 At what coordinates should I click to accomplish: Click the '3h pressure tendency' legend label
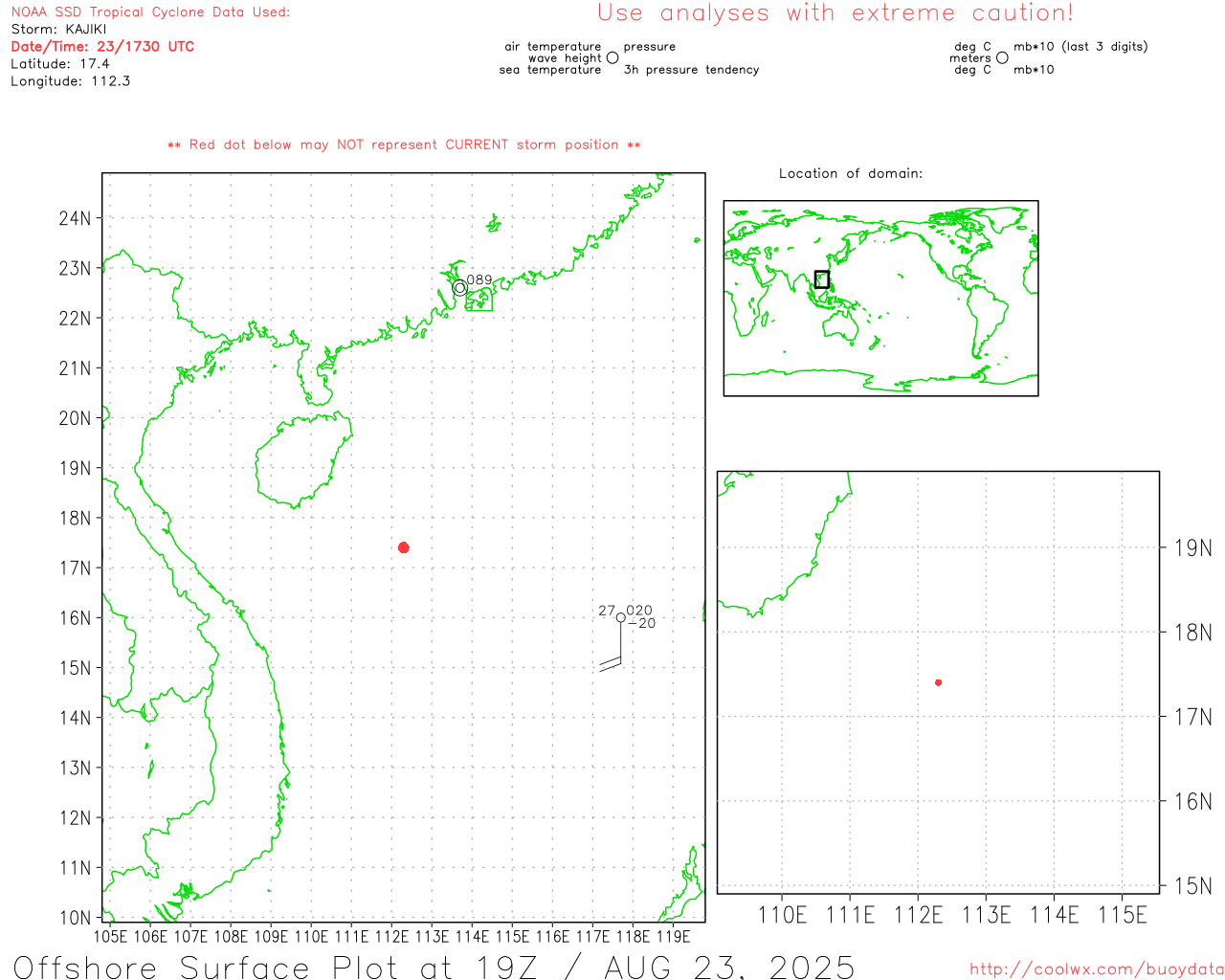point(691,69)
